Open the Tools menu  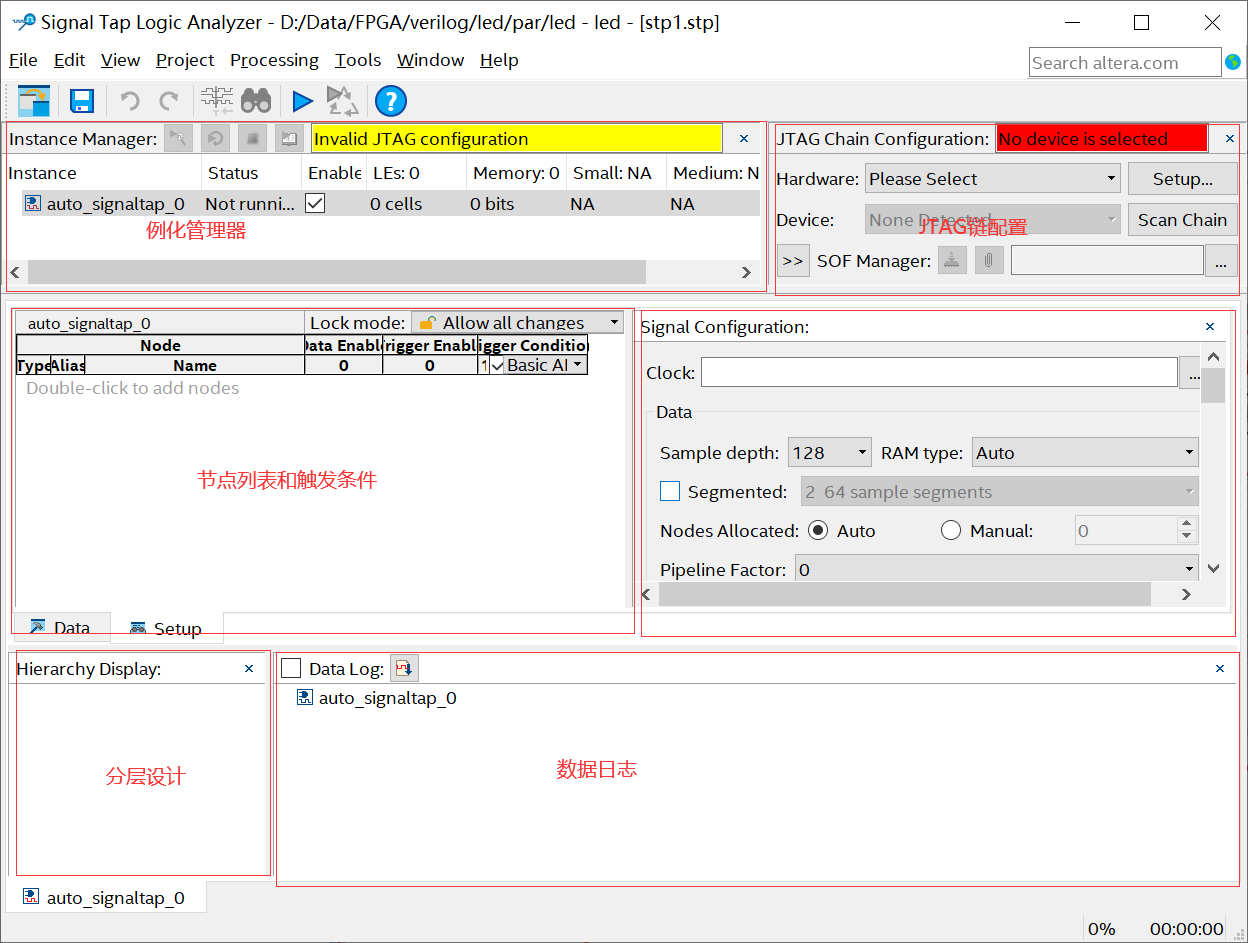pos(358,60)
